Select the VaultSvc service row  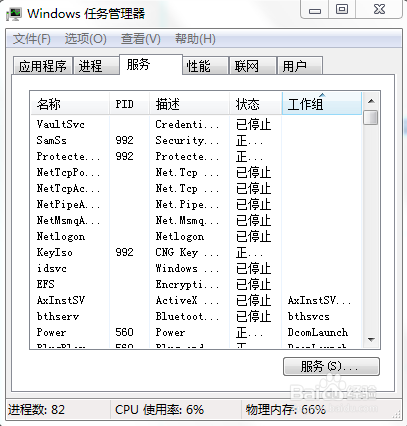(196, 124)
